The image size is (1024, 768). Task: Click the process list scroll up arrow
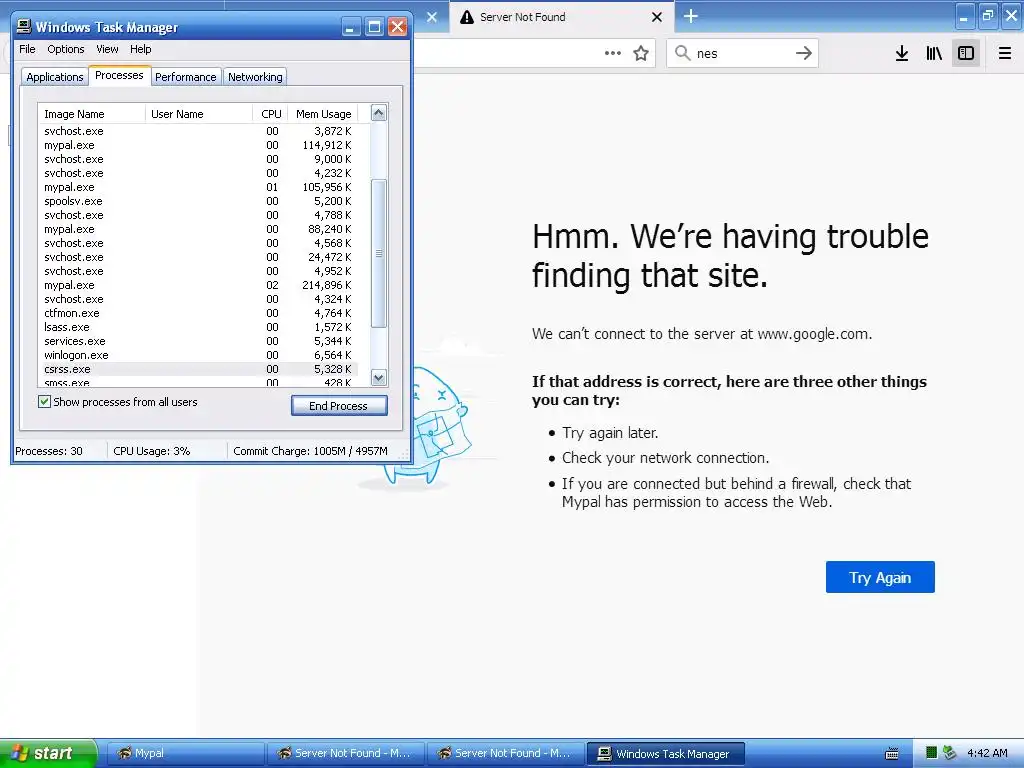pyautogui.click(x=379, y=113)
